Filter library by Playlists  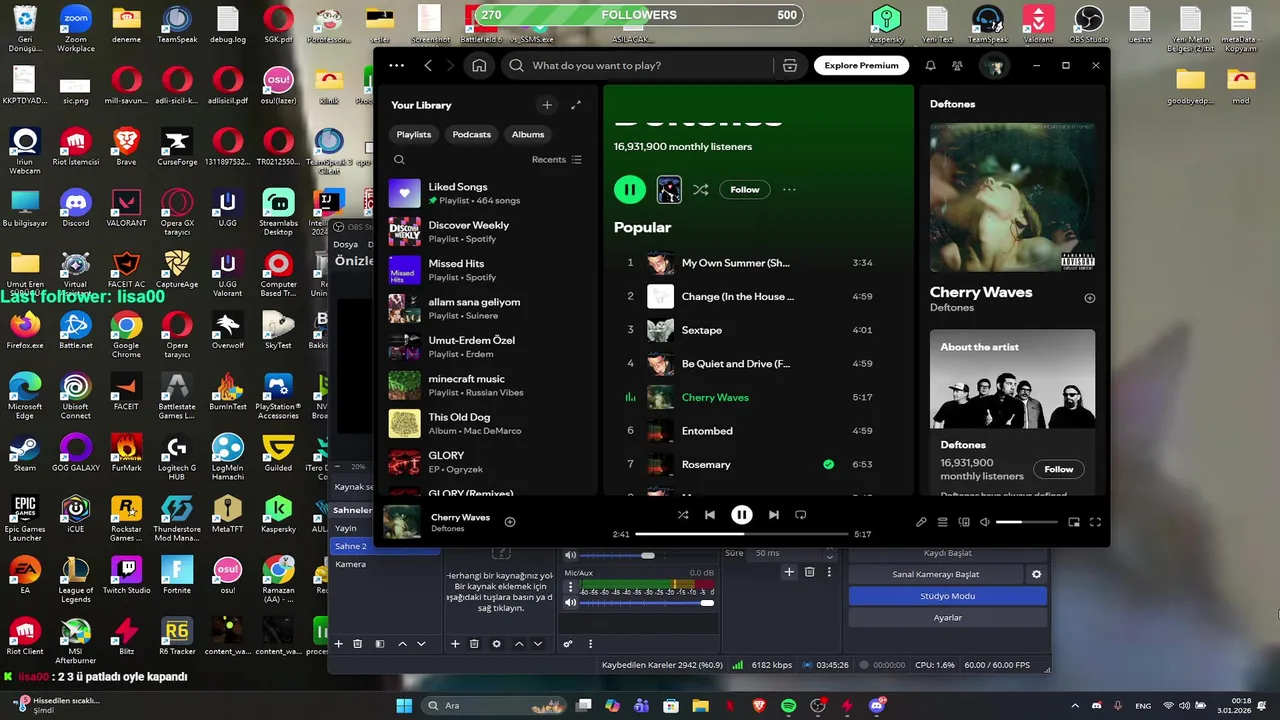(x=414, y=134)
